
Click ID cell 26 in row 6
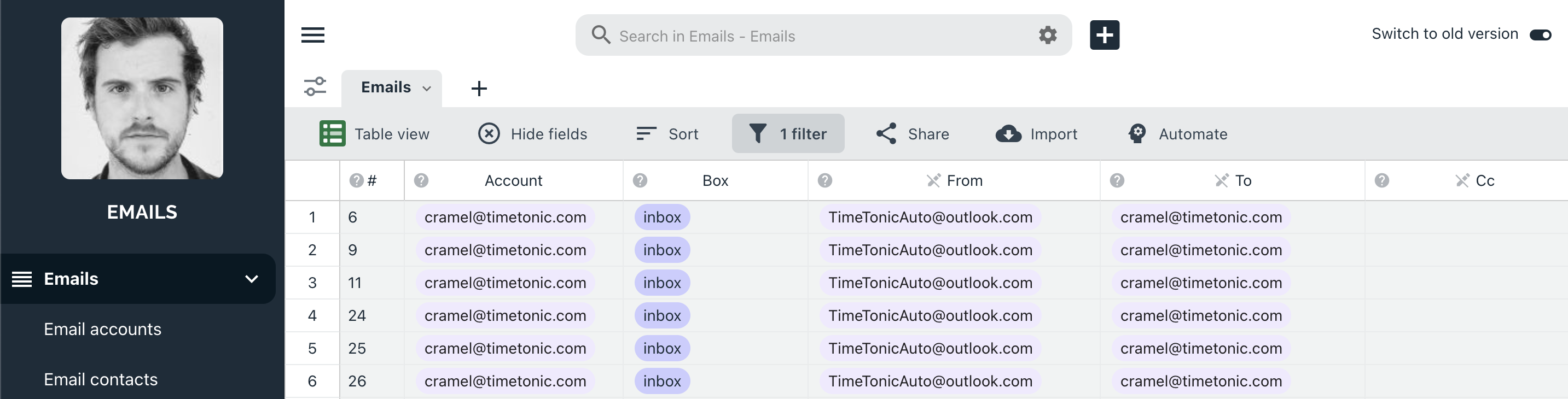point(372,382)
